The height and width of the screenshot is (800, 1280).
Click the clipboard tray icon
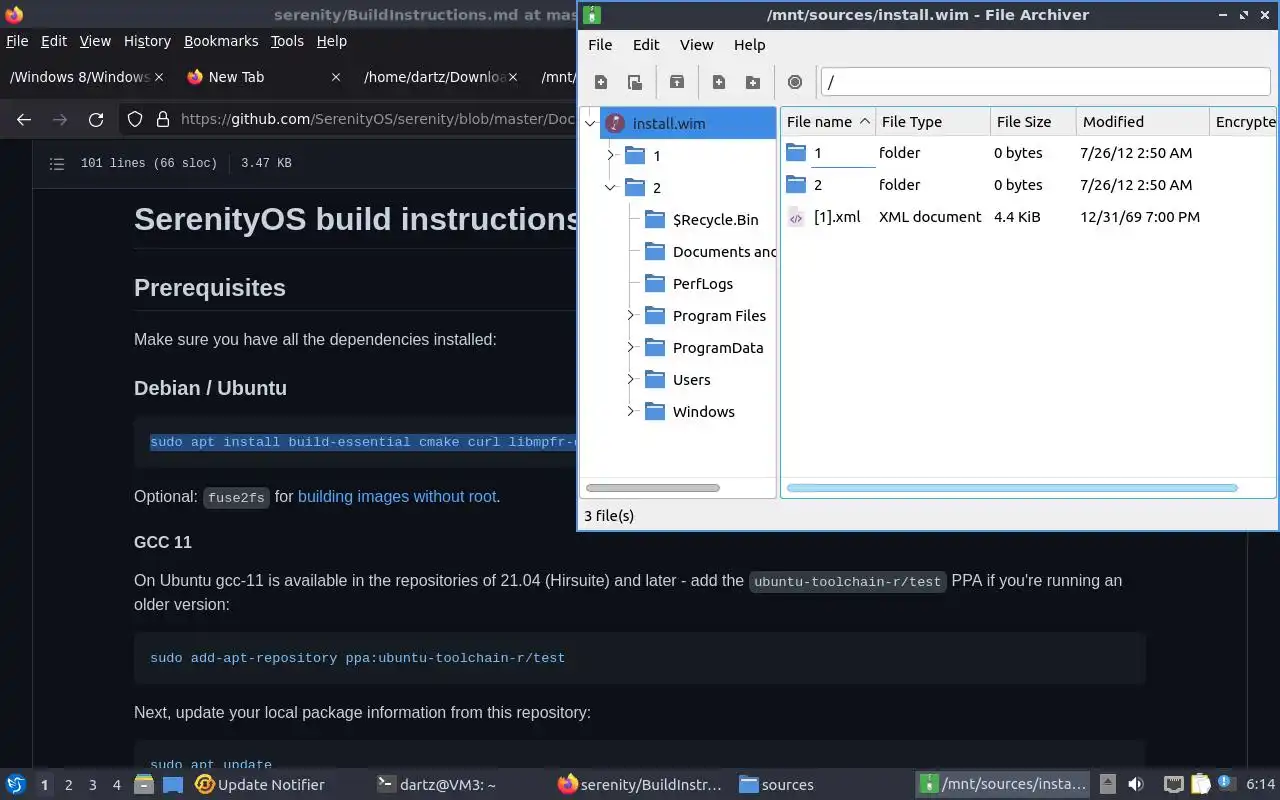click(1200, 785)
